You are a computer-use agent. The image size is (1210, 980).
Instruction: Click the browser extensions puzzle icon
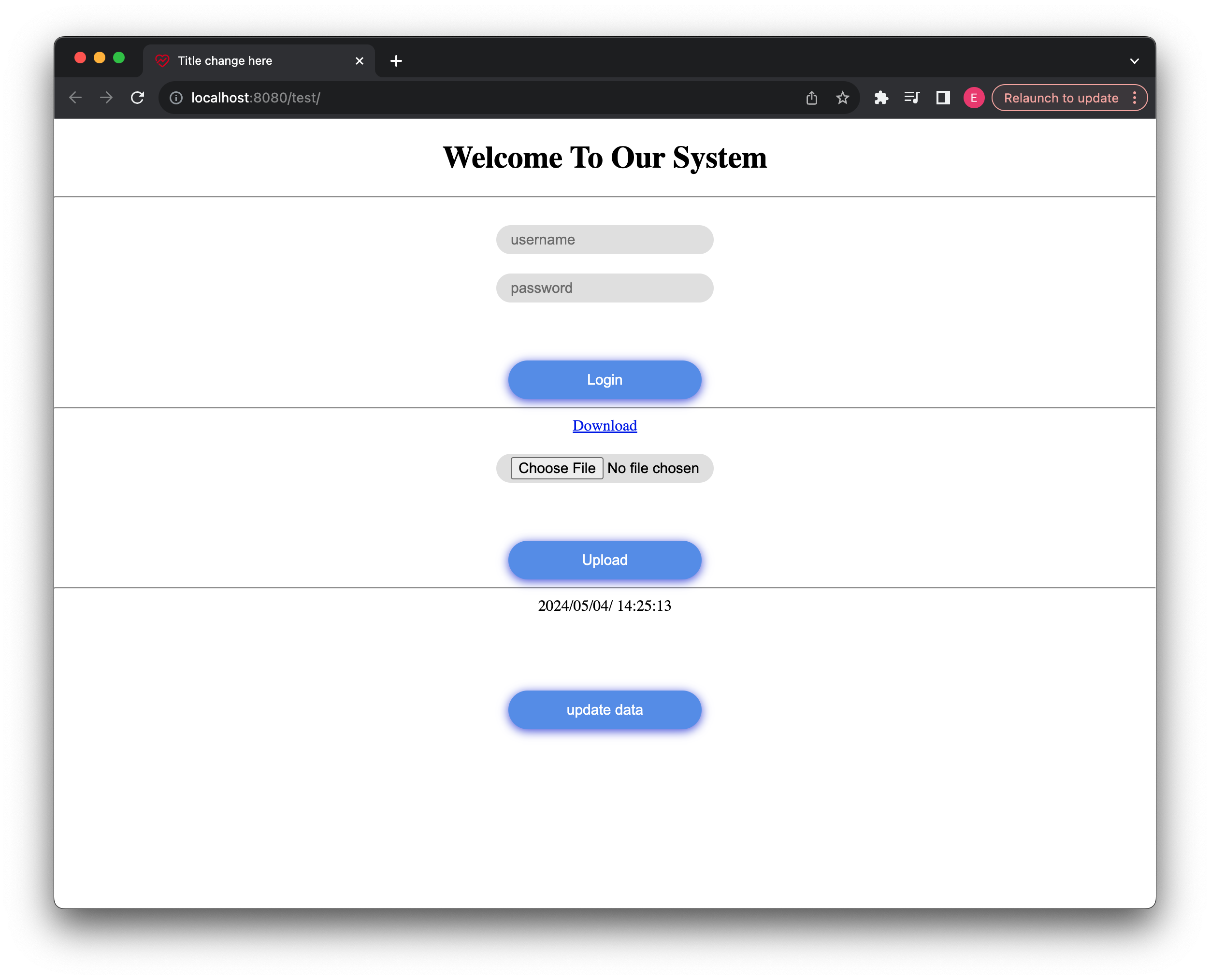881,97
